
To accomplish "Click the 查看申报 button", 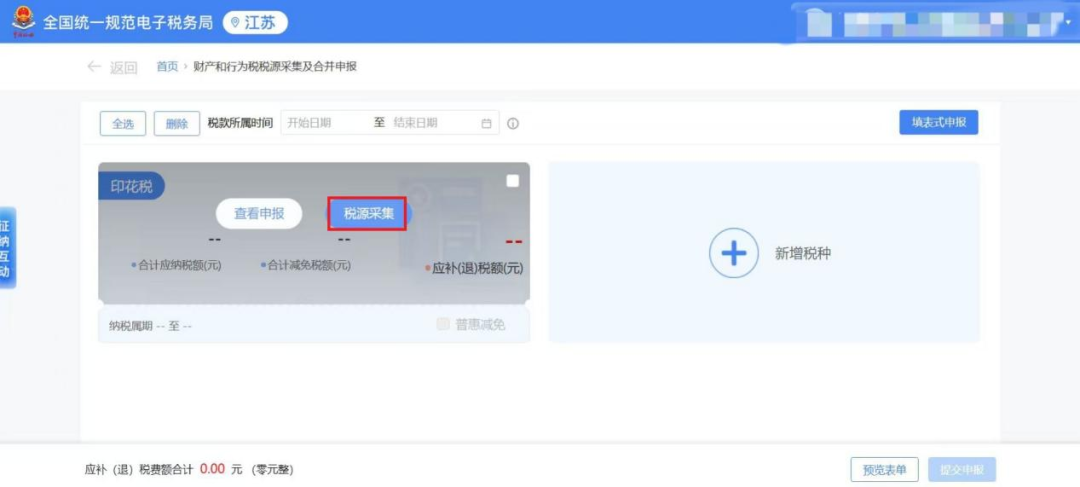I will pos(259,213).
